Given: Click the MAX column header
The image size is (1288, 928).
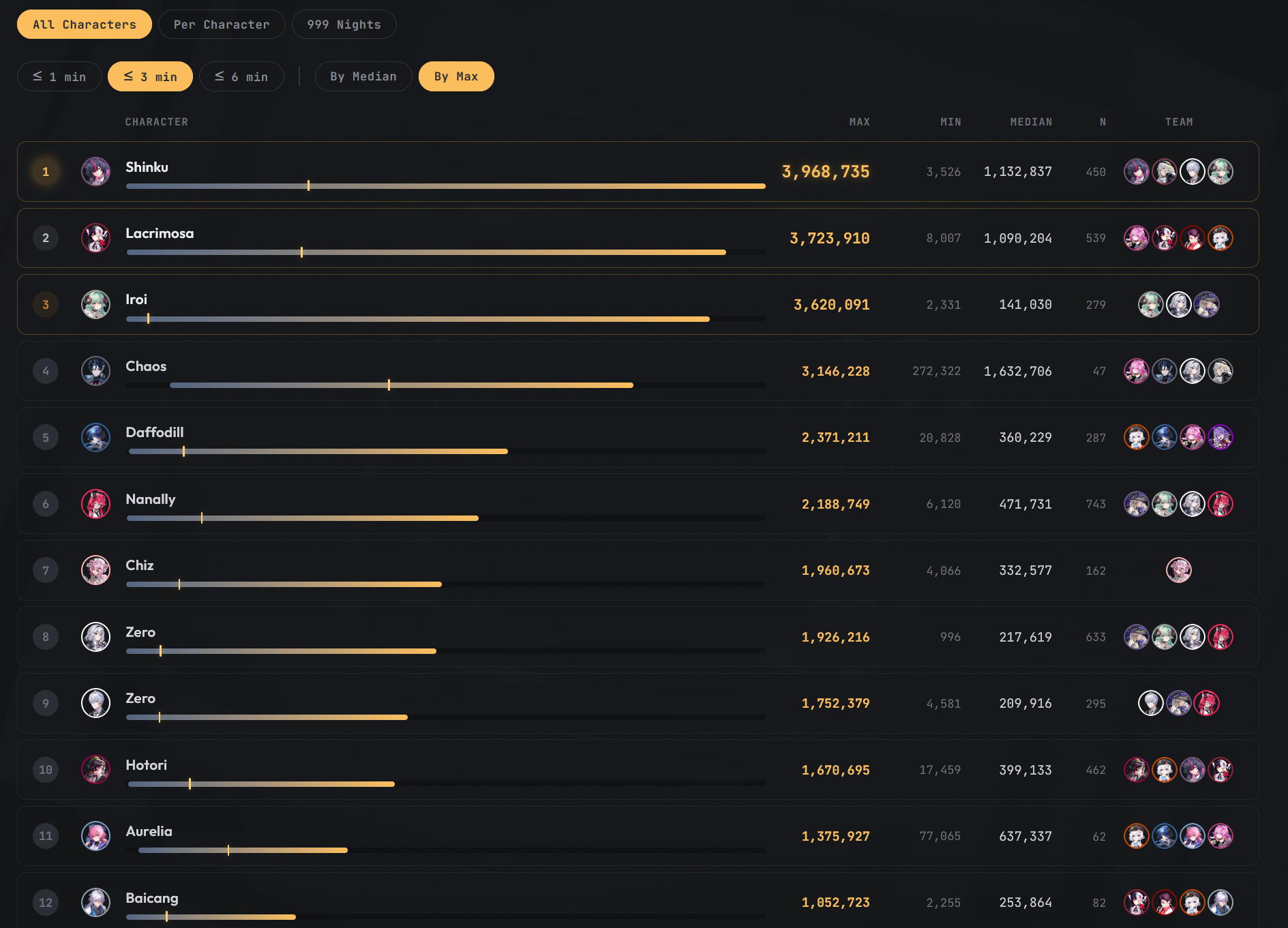Looking at the screenshot, I should [x=859, y=122].
